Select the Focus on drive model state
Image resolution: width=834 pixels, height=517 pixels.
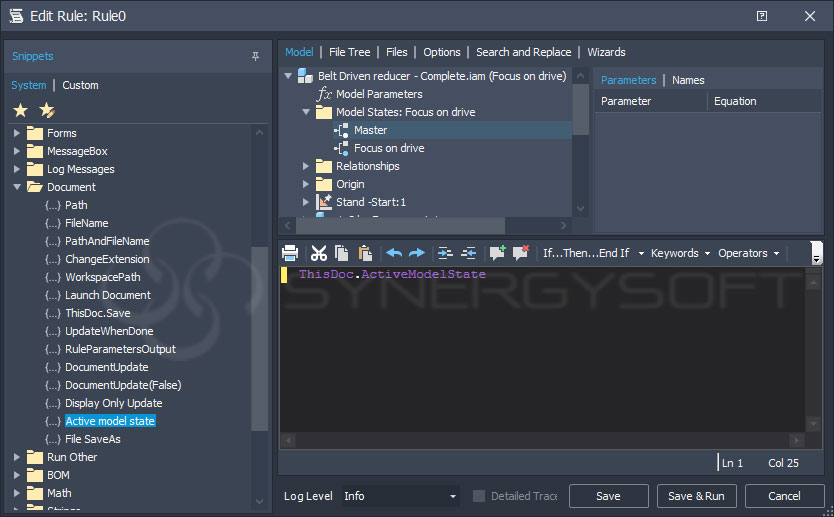pos(388,148)
